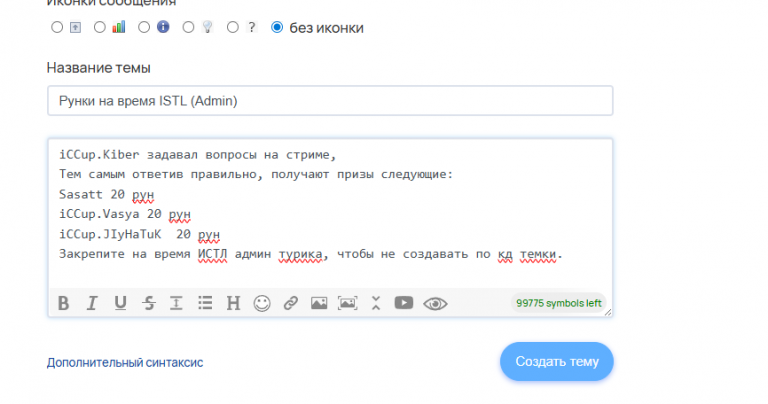Open the smiley emoji picker
Screen dimensions: 768x404
click(262, 303)
